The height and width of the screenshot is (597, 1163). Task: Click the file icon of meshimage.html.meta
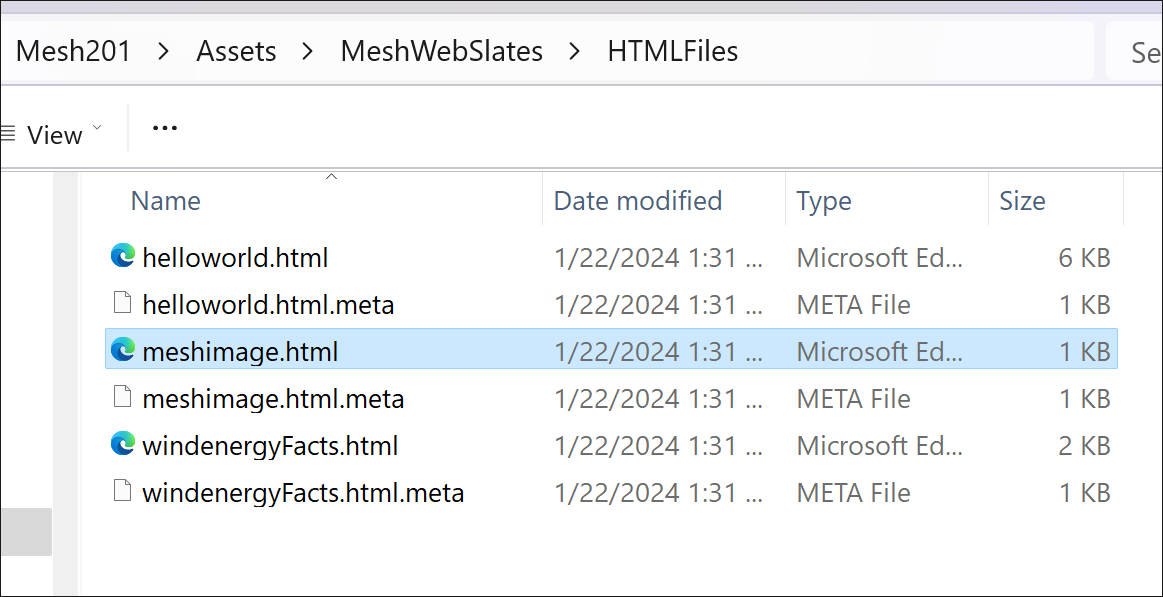(122, 398)
